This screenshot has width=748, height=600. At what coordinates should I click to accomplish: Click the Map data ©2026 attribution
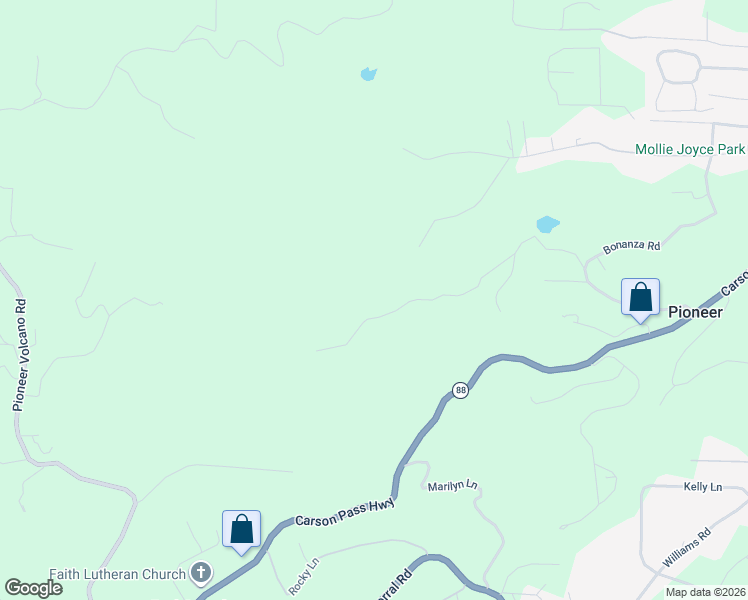click(x=706, y=593)
